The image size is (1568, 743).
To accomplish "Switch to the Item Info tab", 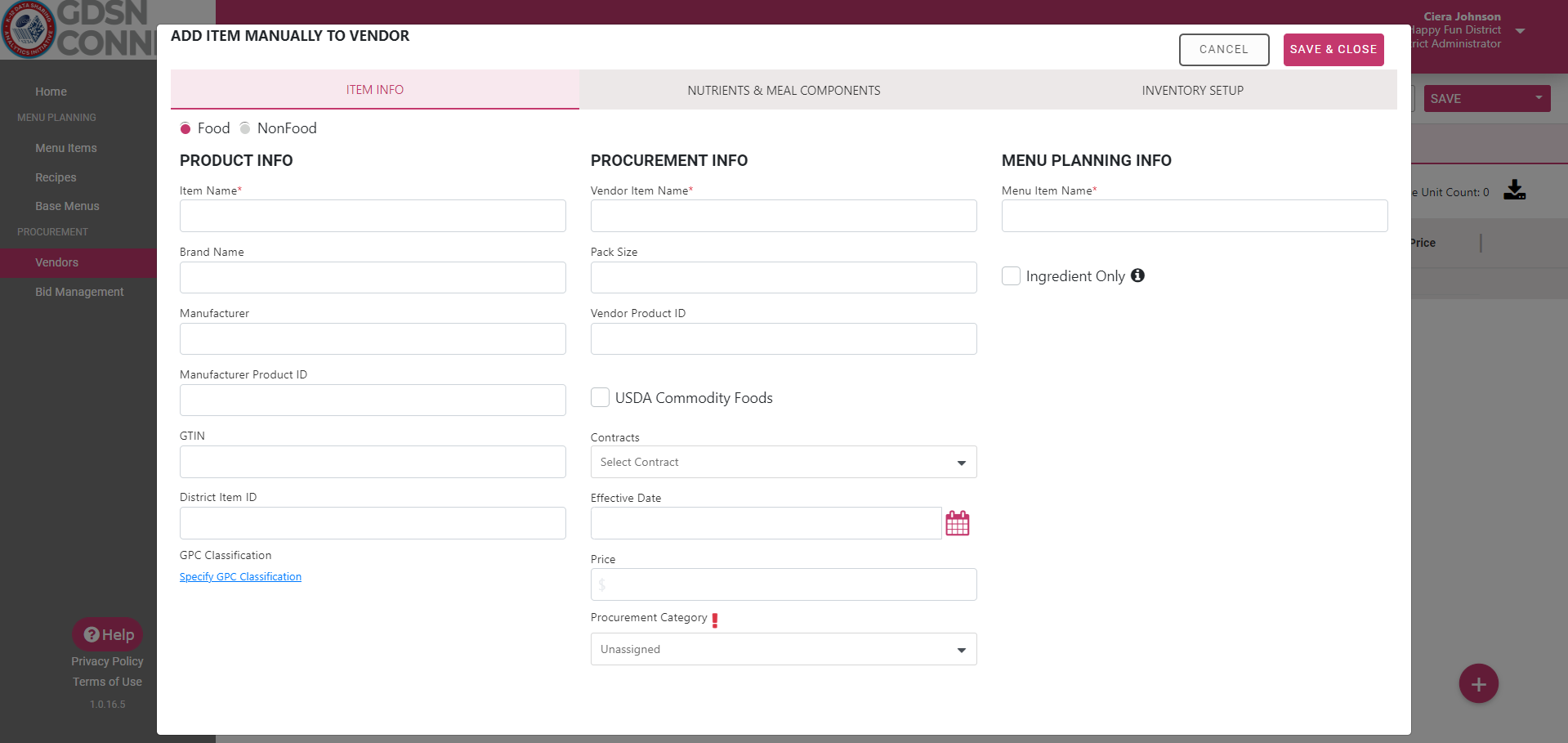I will point(375,90).
